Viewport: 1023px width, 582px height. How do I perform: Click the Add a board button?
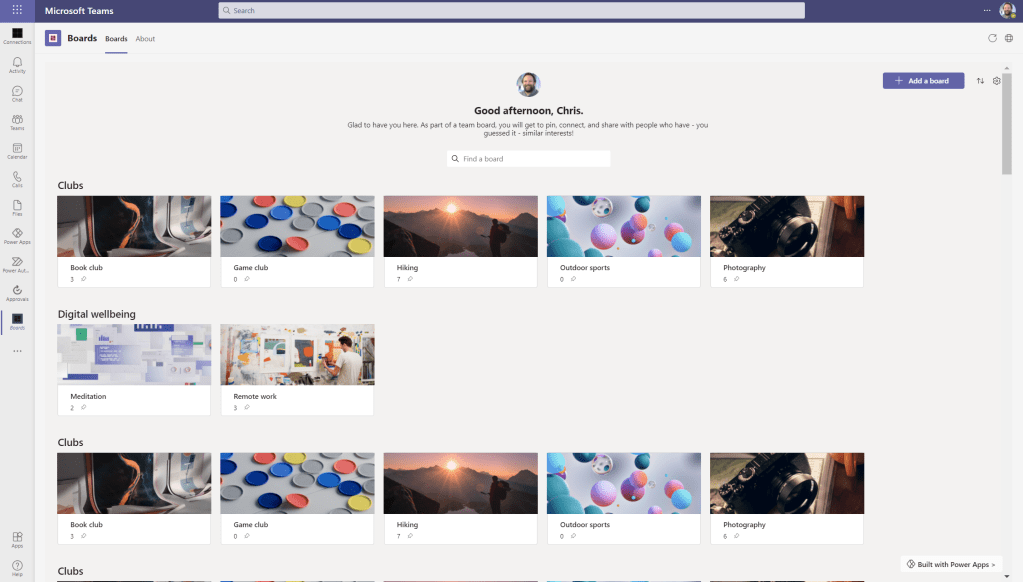tap(923, 81)
